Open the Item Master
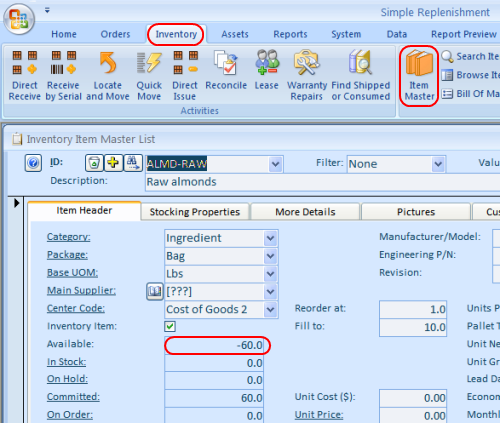The height and width of the screenshot is (423, 500). tap(419, 76)
